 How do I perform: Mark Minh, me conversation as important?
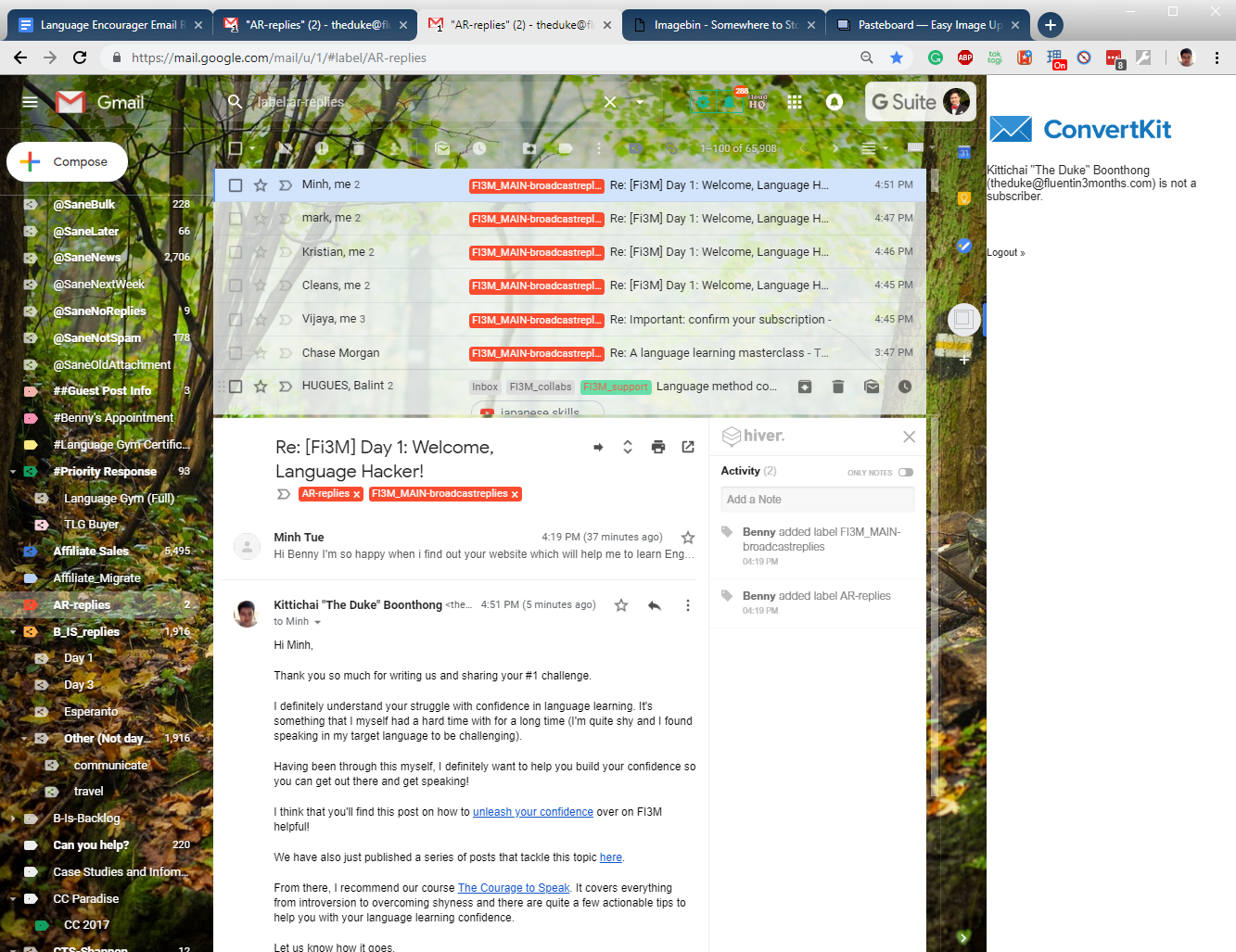[x=286, y=185]
